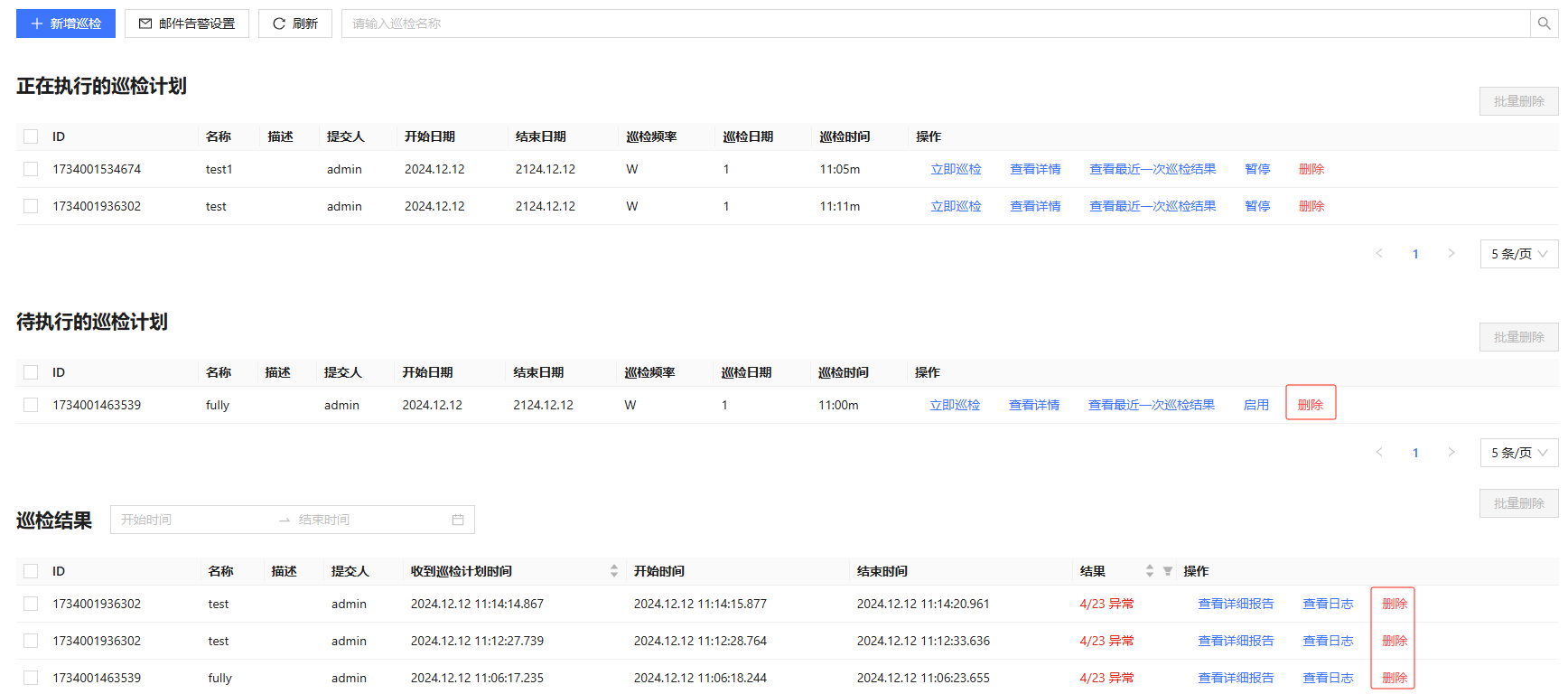This screenshot has height=694, width=1568.
Task: Check the box for pending plan fully
Action: coord(31,405)
